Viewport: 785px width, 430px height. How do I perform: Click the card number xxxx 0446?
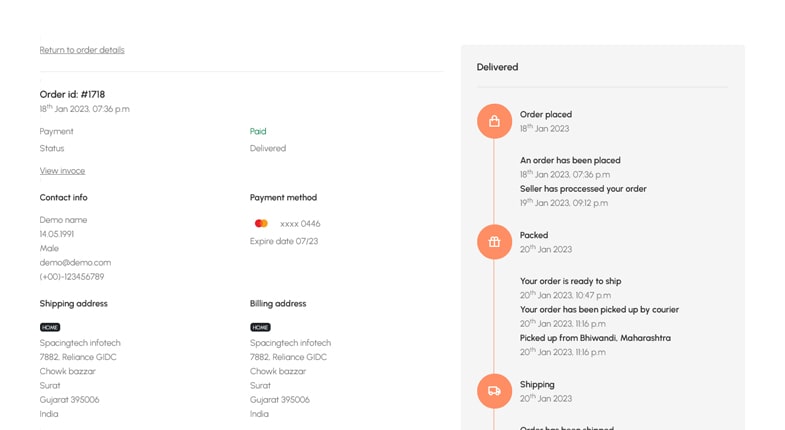300,224
